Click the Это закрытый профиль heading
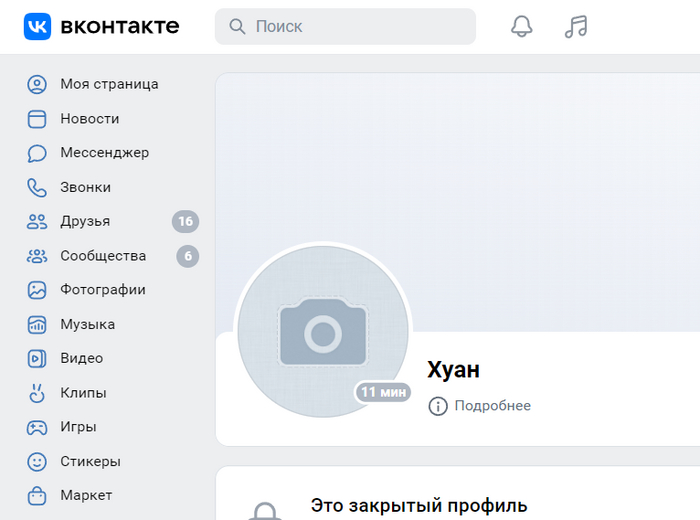Screen dimensions: 700x520 [x=419, y=506]
